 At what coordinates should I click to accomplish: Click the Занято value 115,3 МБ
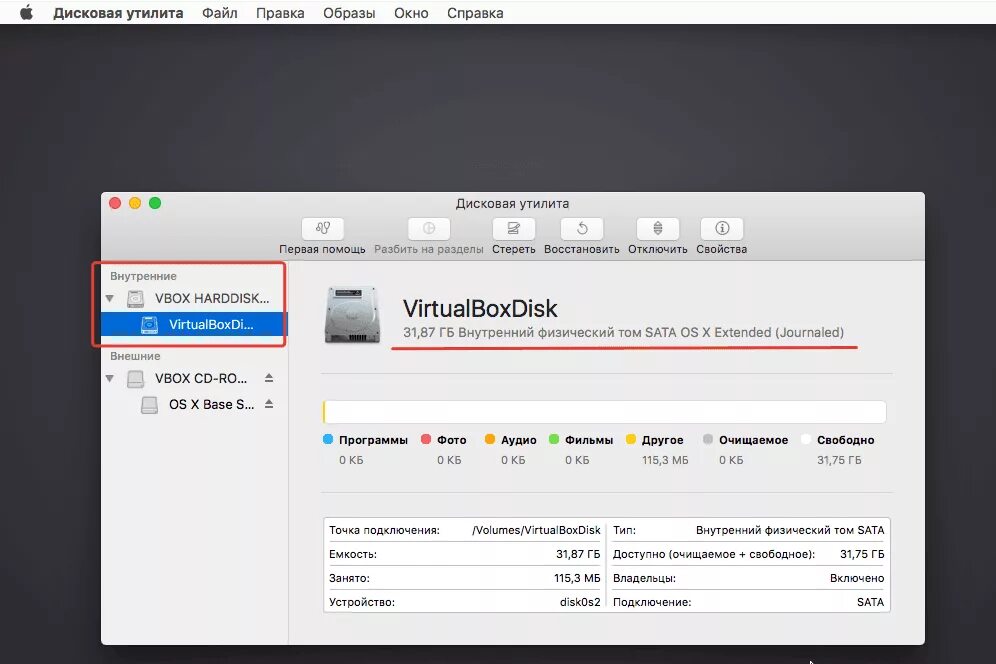click(577, 578)
